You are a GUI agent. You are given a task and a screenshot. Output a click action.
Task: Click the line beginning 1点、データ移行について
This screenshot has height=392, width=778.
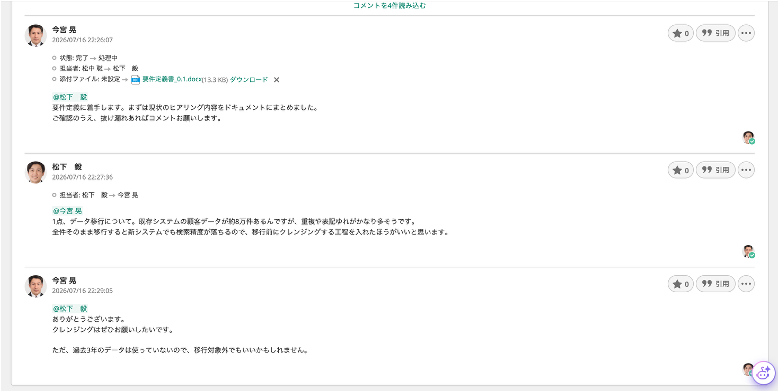click(234, 221)
